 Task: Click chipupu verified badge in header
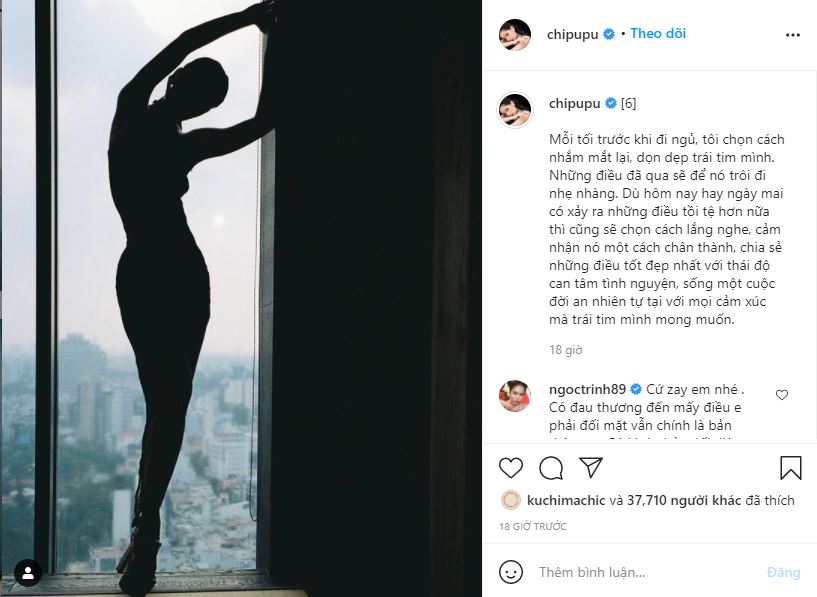(x=609, y=34)
